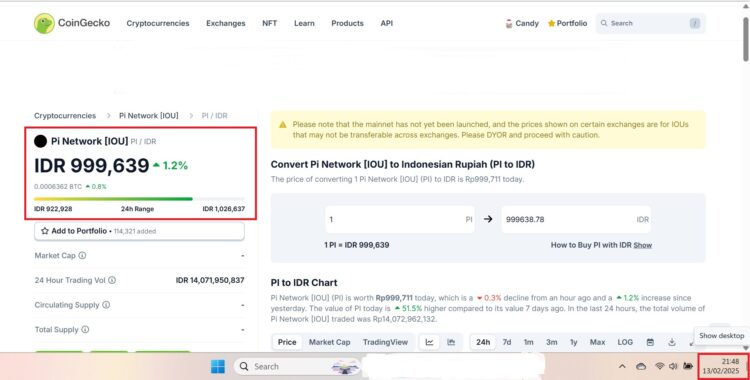The width and height of the screenshot is (750, 380).
Task: Click the CoinGecko search box
Action: 651,23
